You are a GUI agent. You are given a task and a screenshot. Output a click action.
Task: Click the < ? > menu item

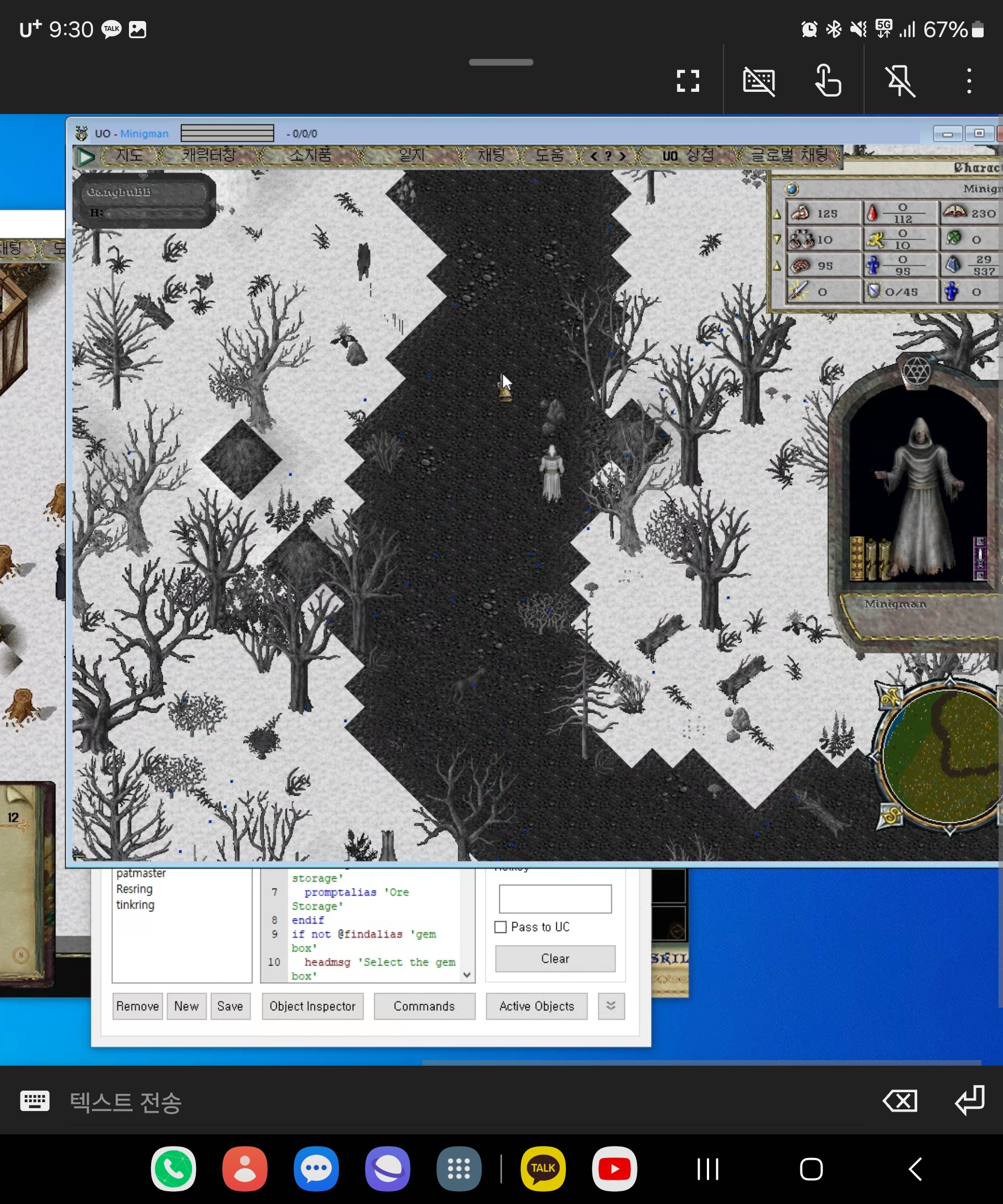[x=608, y=155]
